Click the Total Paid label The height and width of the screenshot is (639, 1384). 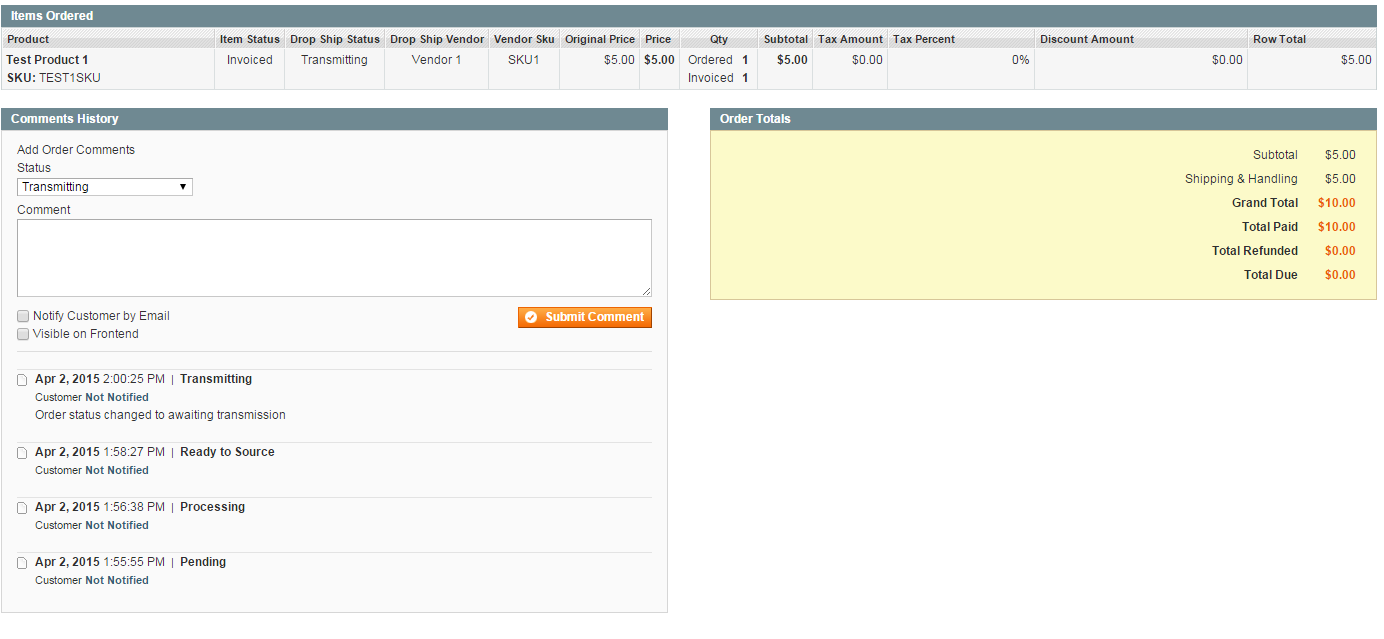click(x=1270, y=227)
